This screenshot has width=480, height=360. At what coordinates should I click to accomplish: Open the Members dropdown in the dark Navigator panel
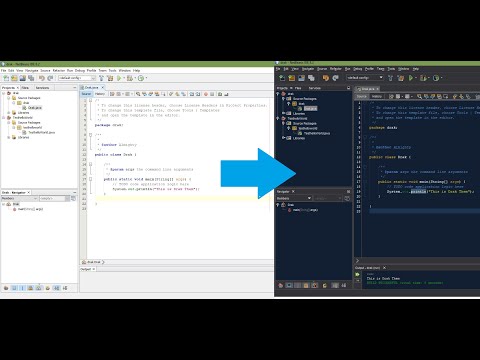[294, 198]
